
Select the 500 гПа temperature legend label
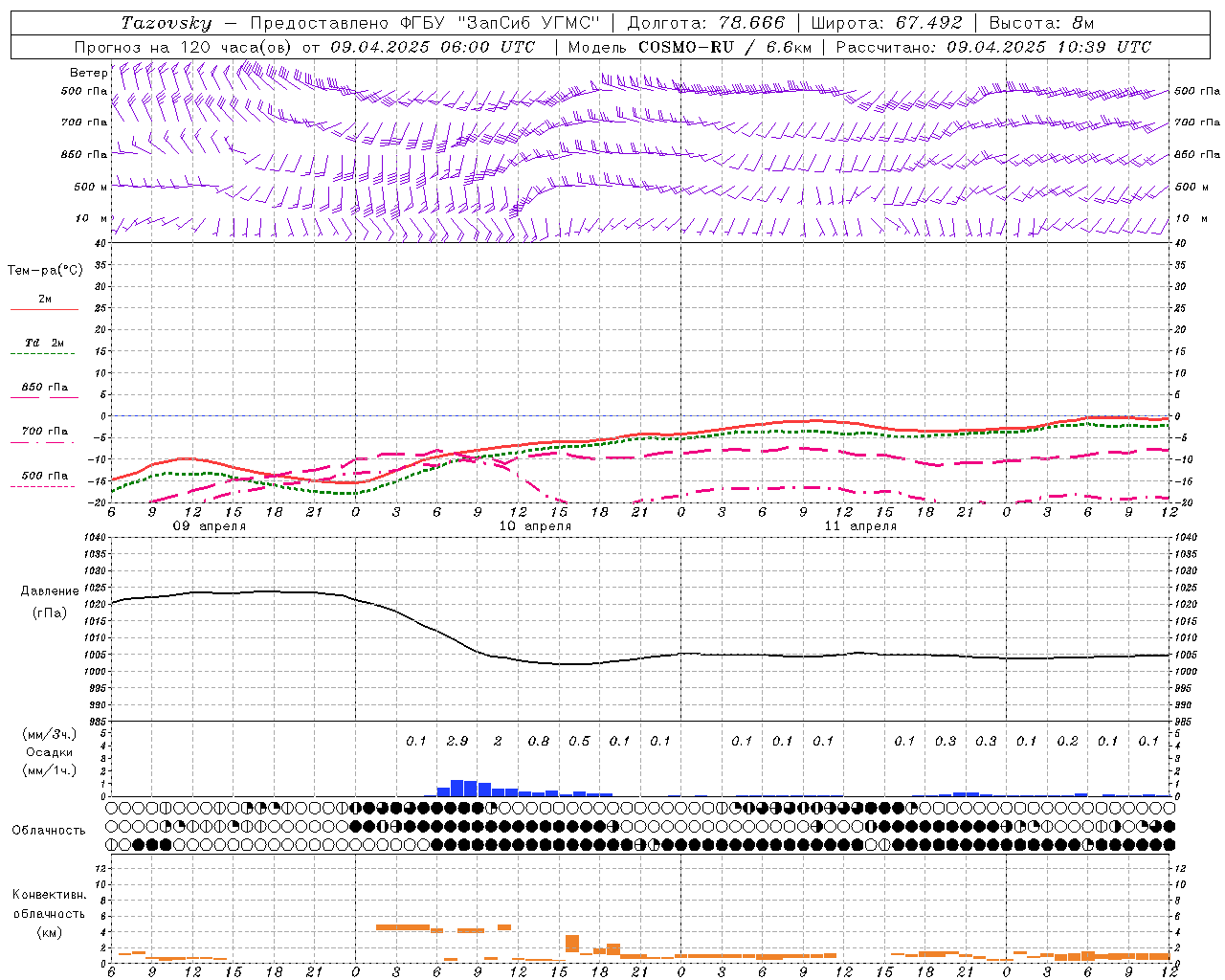(x=45, y=476)
